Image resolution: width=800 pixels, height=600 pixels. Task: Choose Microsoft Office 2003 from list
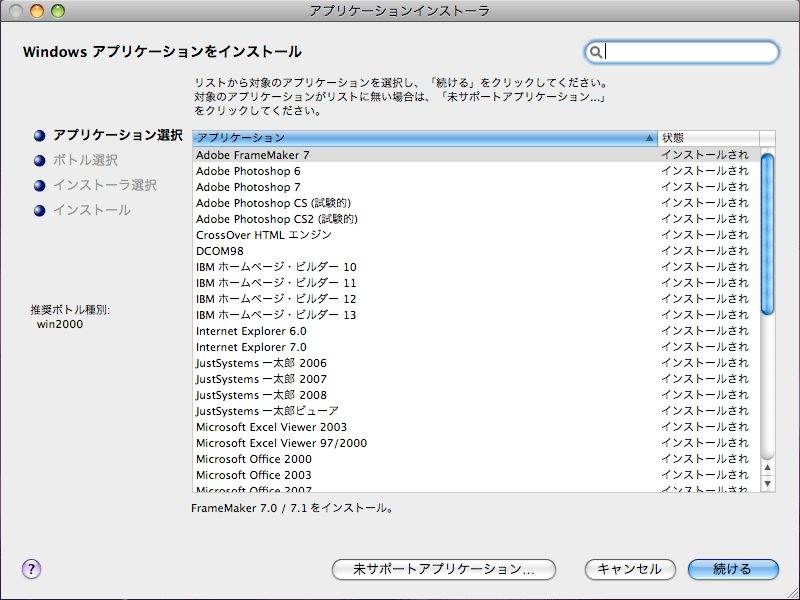[x=253, y=475]
